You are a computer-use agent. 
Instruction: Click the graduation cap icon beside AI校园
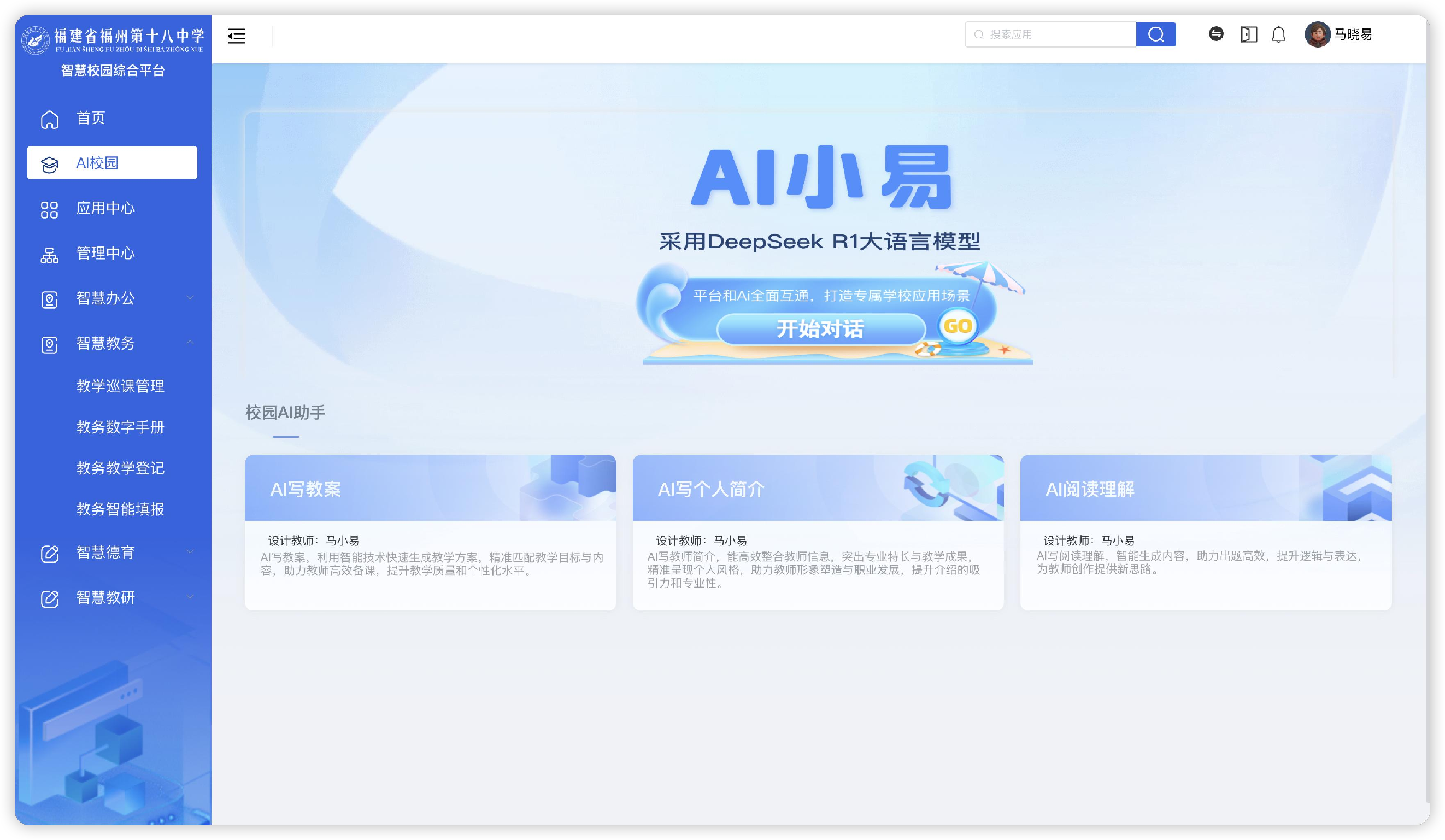50,163
